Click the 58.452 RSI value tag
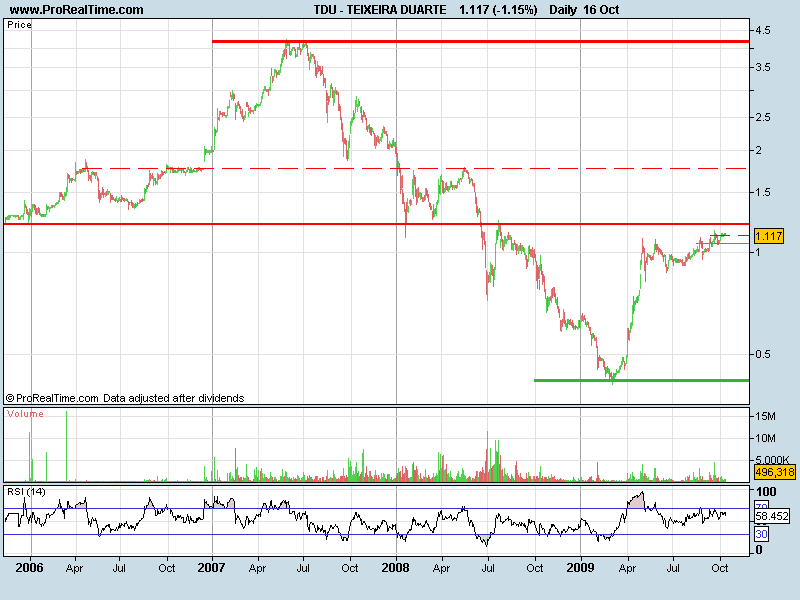Viewport: 800px width, 600px height. coord(772,516)
